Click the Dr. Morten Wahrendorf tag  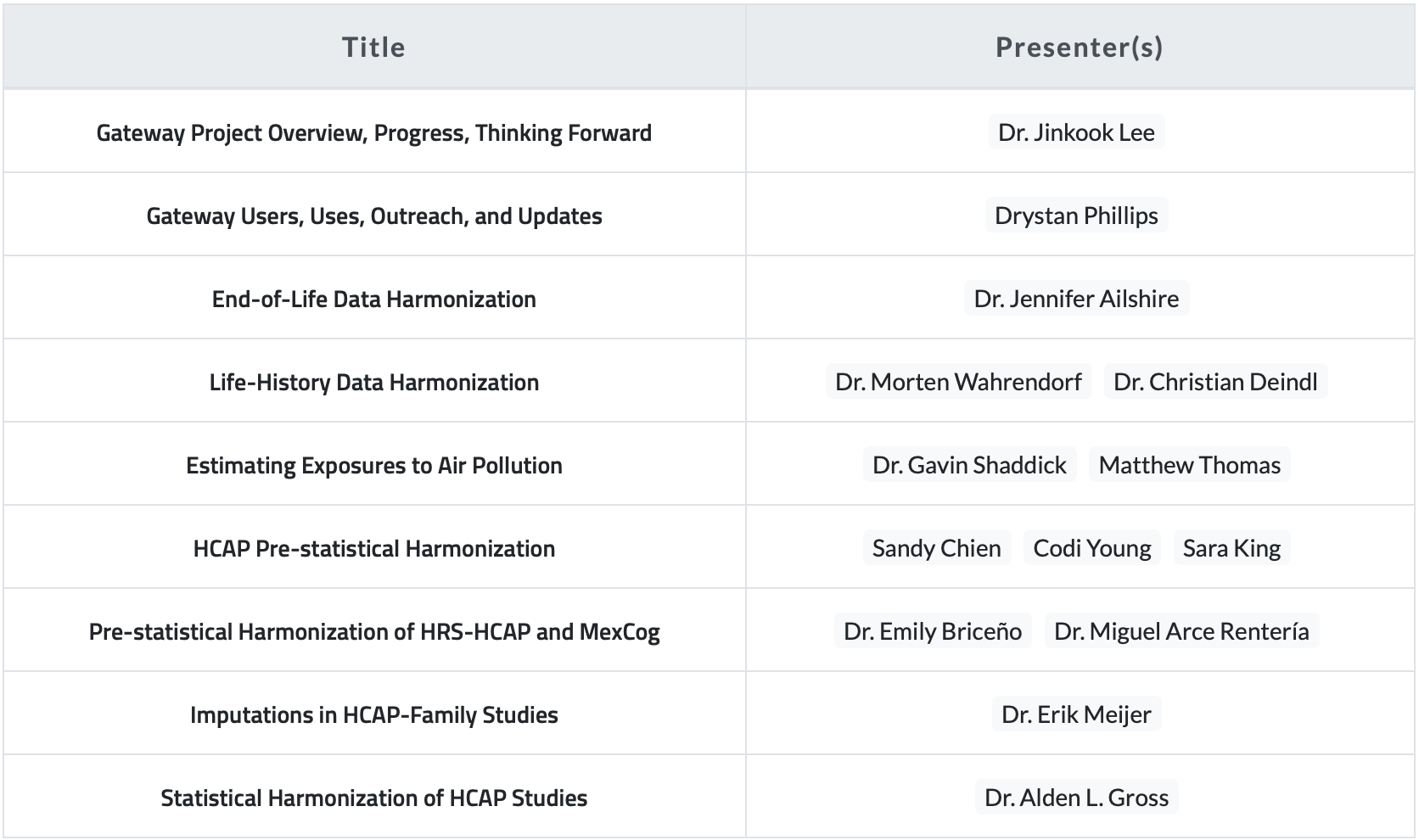[958, 382]
